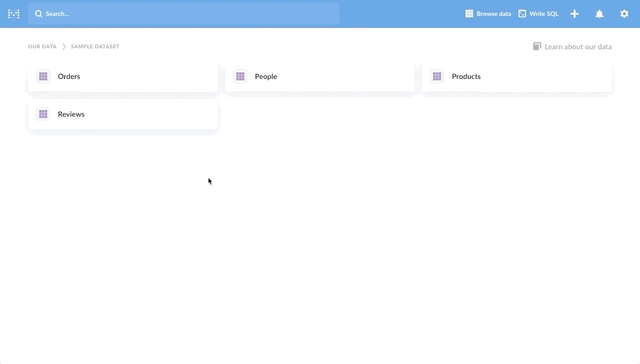This screenshot has height=364, width=640.
Task: Click the Write SQL console icon
Action: click(x=522, y=13)
